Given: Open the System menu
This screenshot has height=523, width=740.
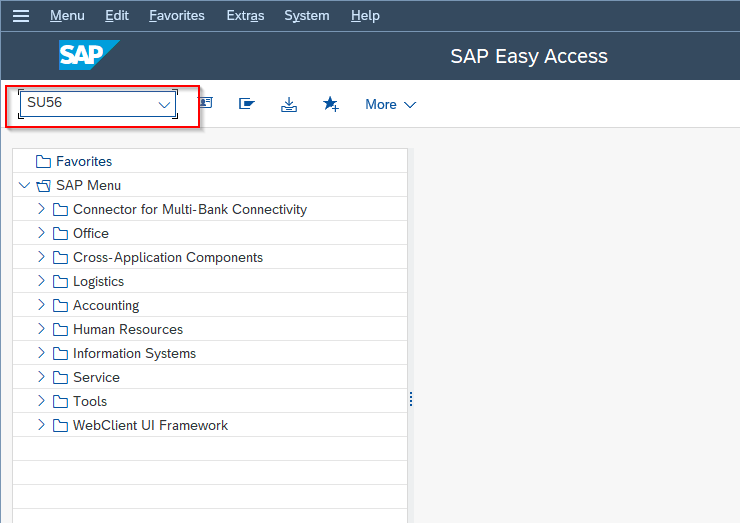Looking at the screenshot, I should tap(307, 16).
